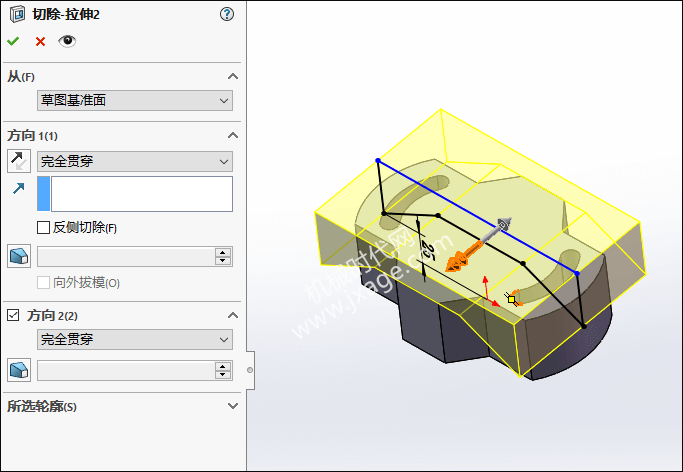Screen dimensions: 683x472
Task: Enable 反侧切除(F) checkbox
Action: coord(43,228)
